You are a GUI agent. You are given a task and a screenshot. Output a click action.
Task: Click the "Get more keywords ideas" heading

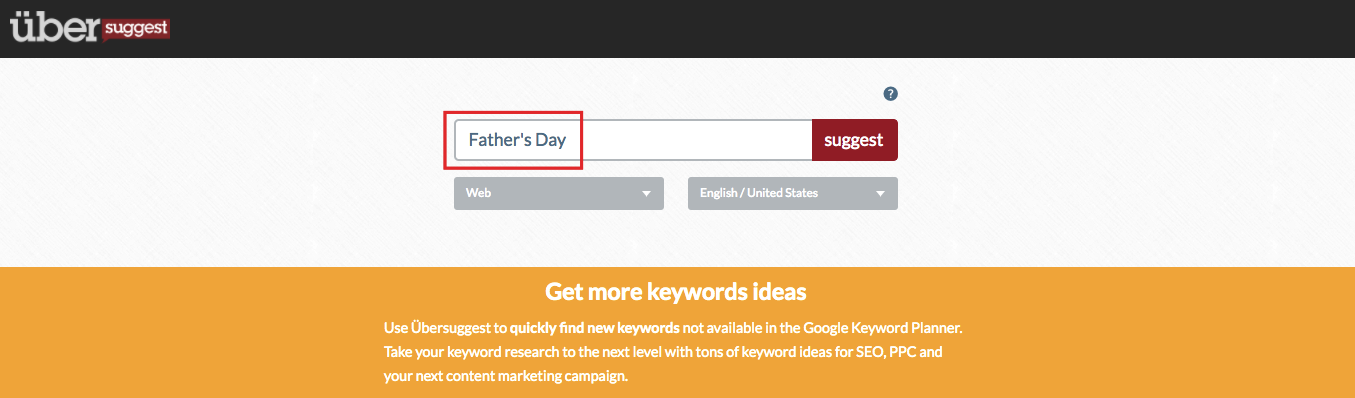[676, 292]
